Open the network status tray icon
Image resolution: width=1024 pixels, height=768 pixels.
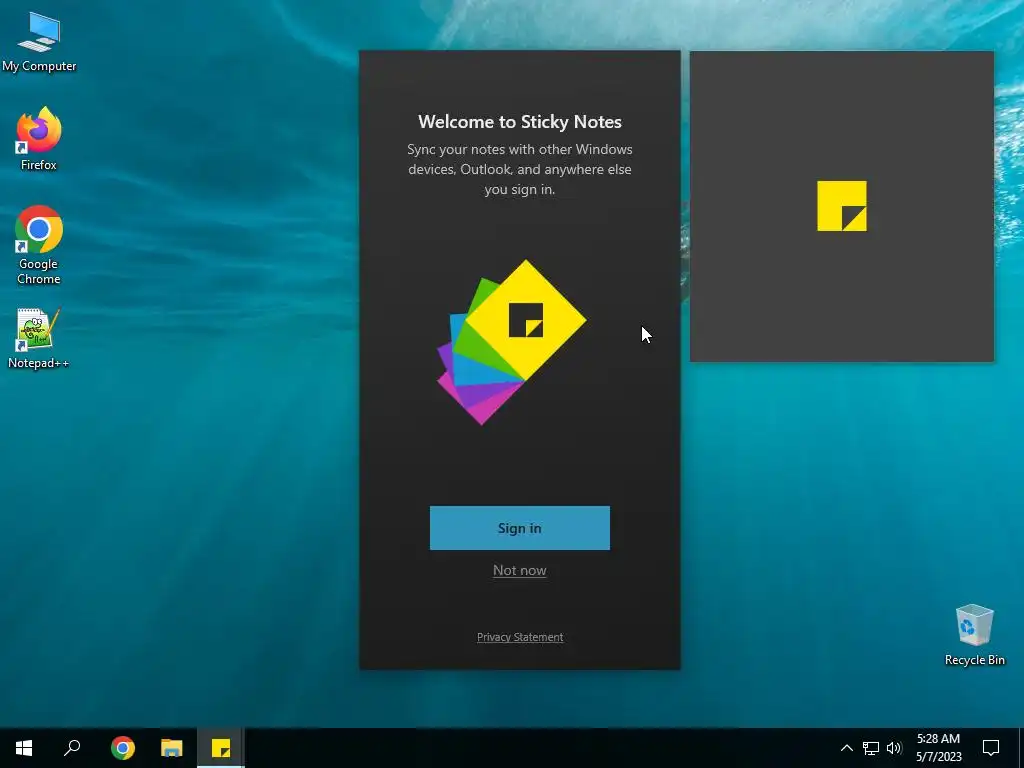(x=871, y=748)
